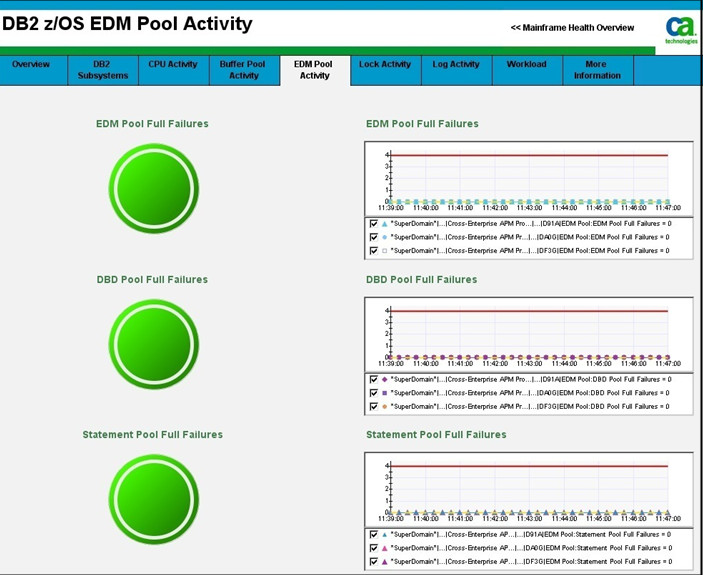Screen dimensions: 703x575
Task: Click DBD Pool Full Failures heading above the status light
Action: tap(152, 280)
